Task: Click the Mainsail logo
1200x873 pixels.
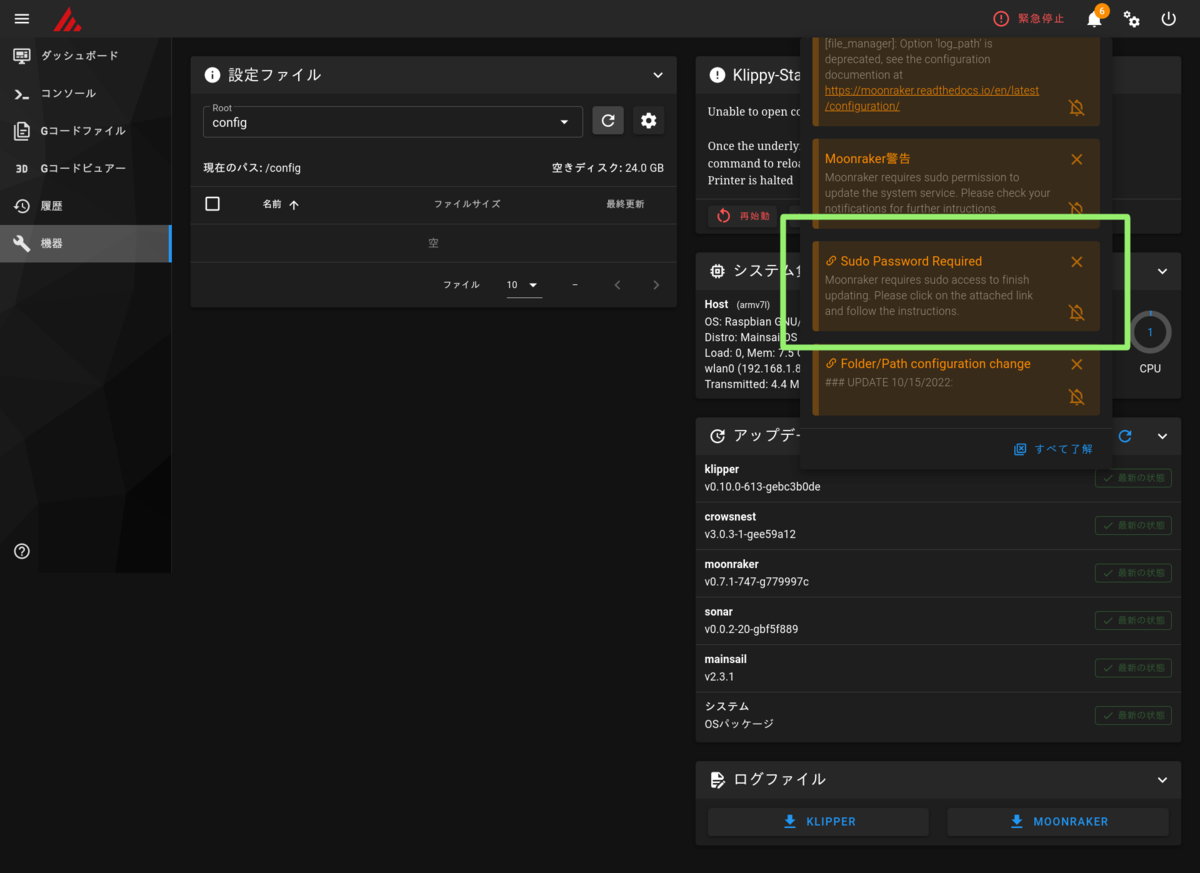Action: pyautogui.click(x=67, y=19)
